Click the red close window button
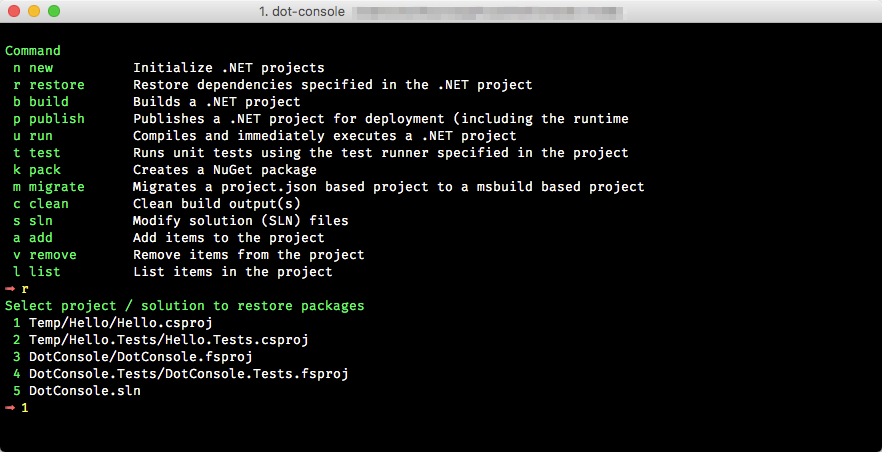882x452 pixels. pyautogui.click(x=14, y=11)
